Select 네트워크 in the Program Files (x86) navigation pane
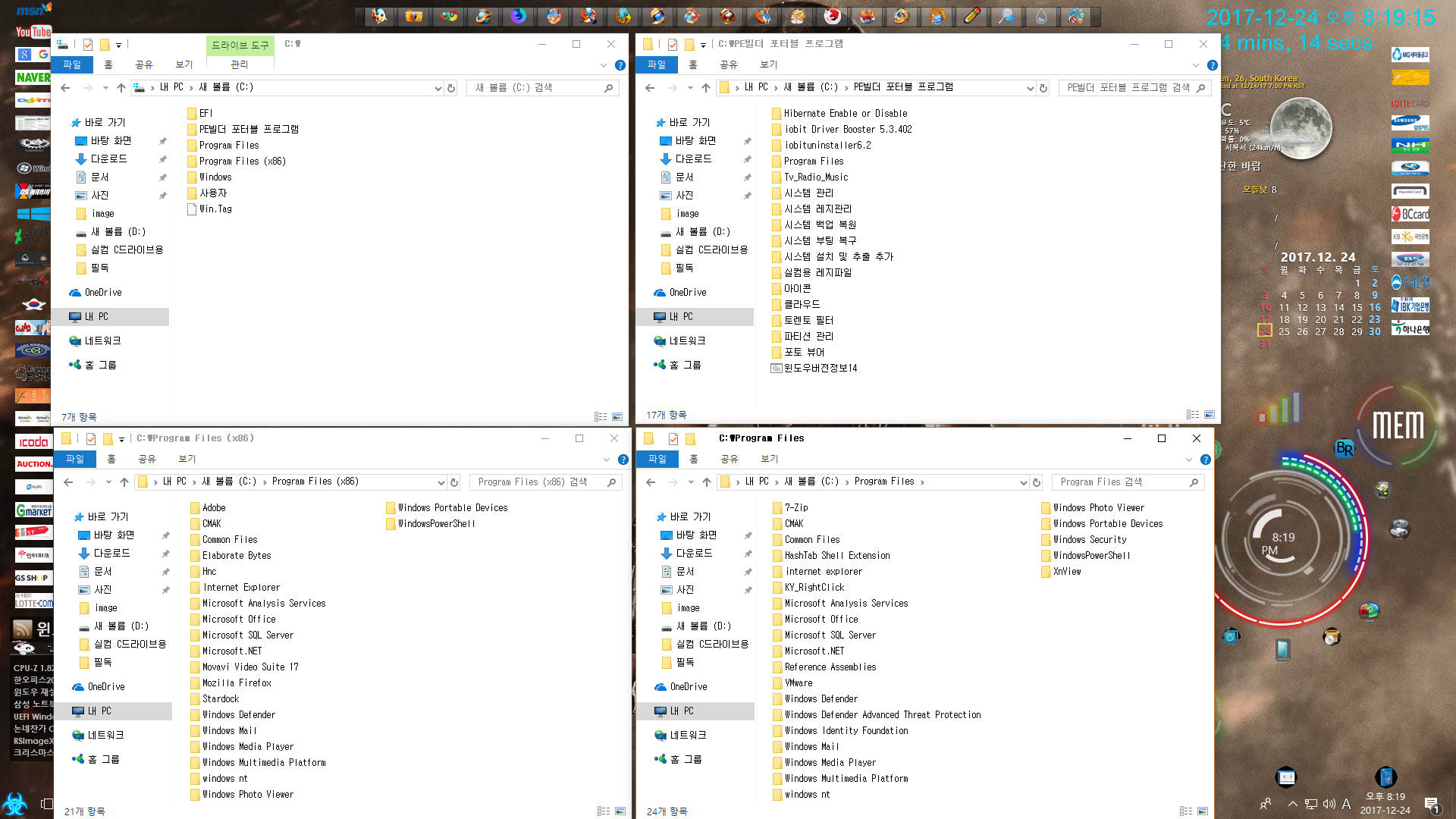This screenshot has height=819, width=1456. click(x=105, y=736)
